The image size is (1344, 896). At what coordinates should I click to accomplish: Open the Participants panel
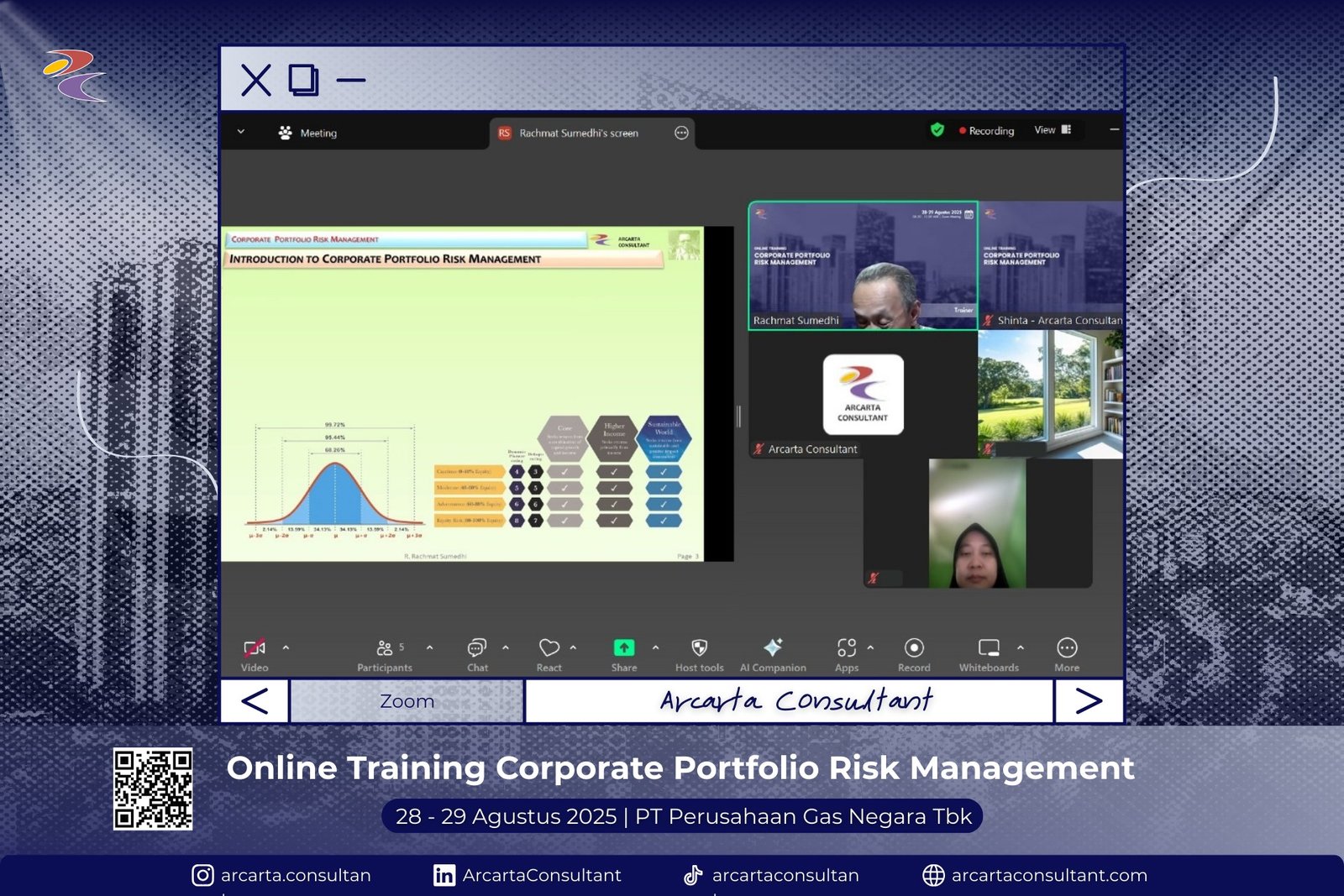point(385,648)
